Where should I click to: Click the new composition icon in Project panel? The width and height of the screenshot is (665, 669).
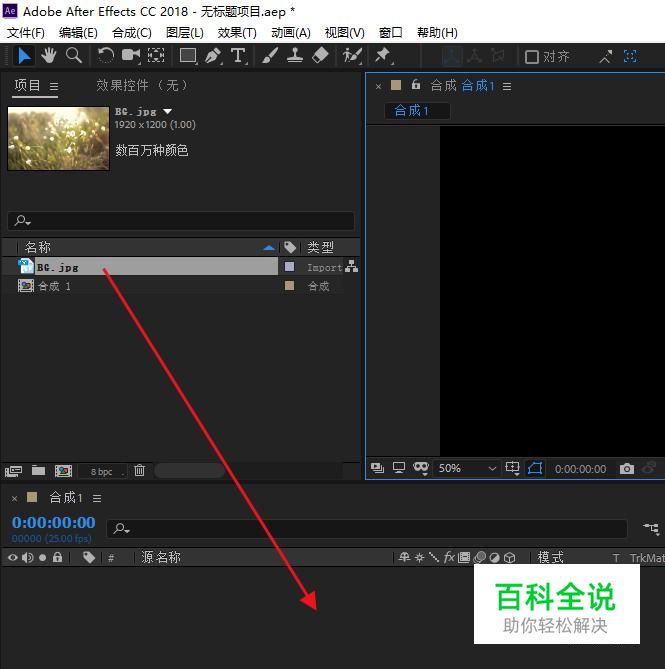pyautogui.click(x=63, y=471)
